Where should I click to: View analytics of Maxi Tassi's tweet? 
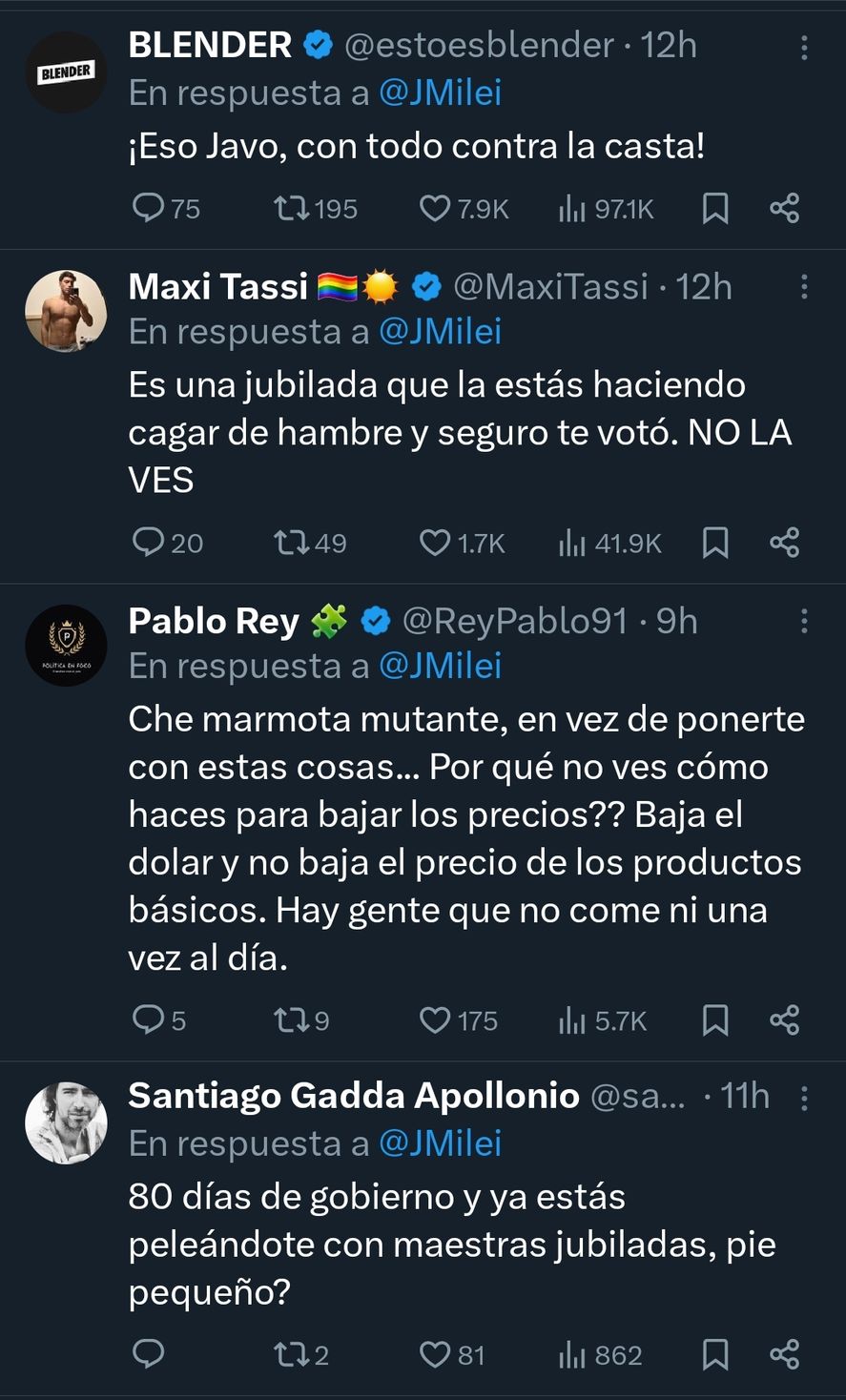(572, 543)
